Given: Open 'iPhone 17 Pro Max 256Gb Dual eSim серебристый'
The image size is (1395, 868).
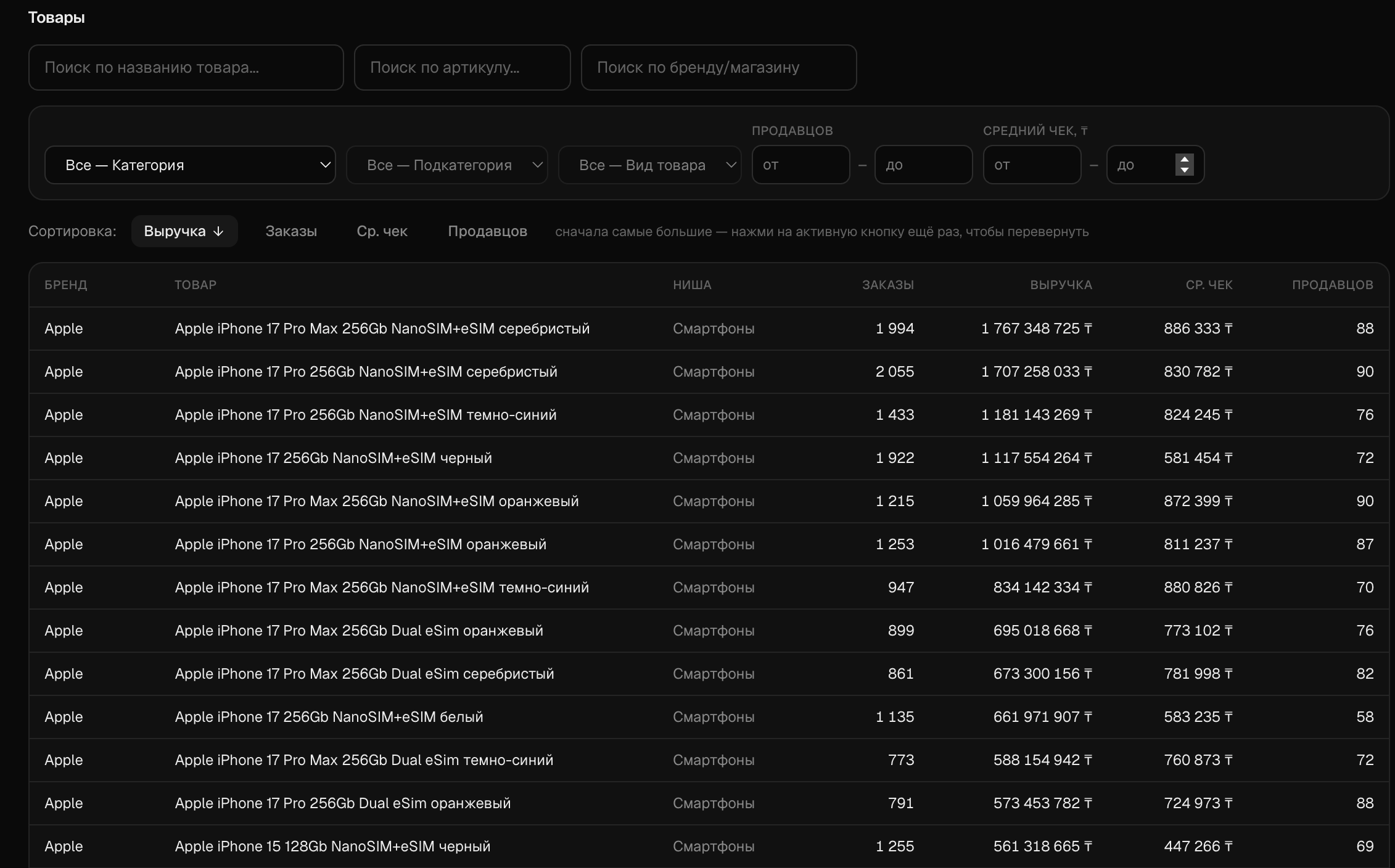Looking at the screenshot, I should [709, 674].
